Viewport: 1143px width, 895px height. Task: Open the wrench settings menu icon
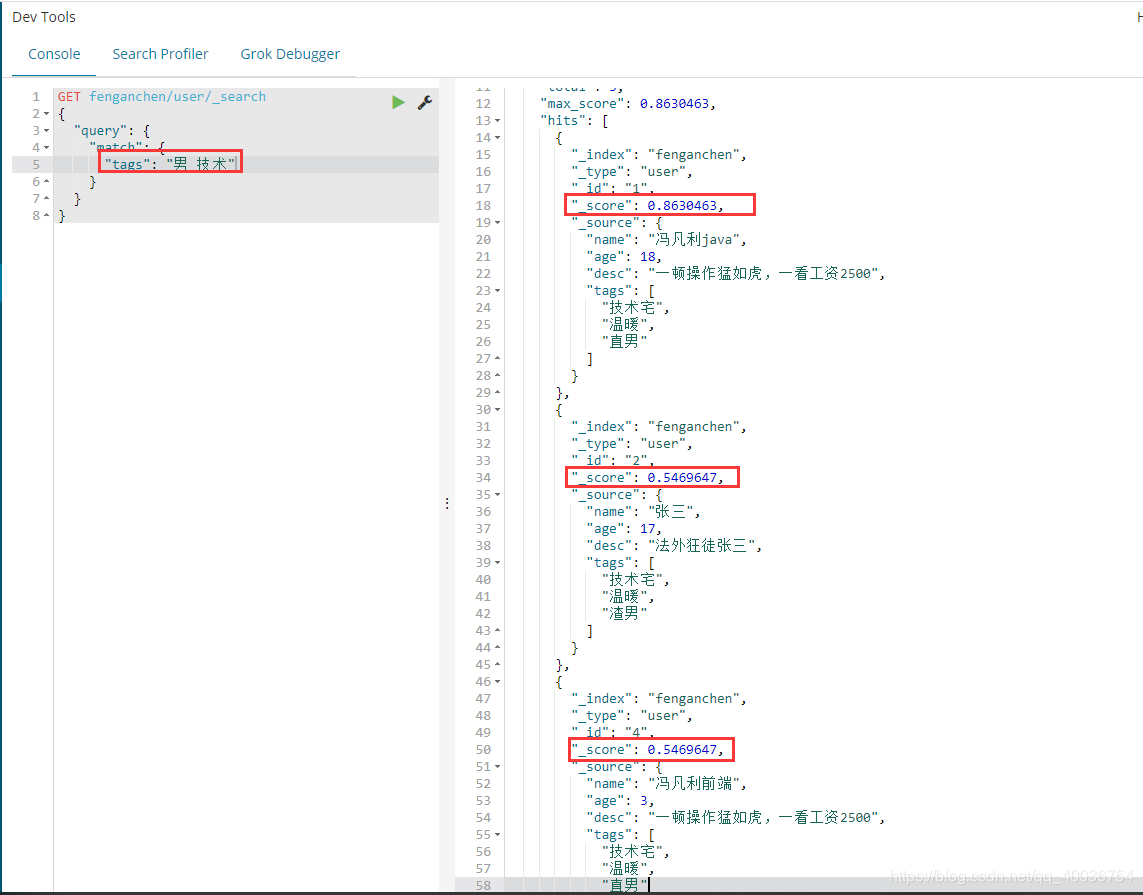pos(425,102)
